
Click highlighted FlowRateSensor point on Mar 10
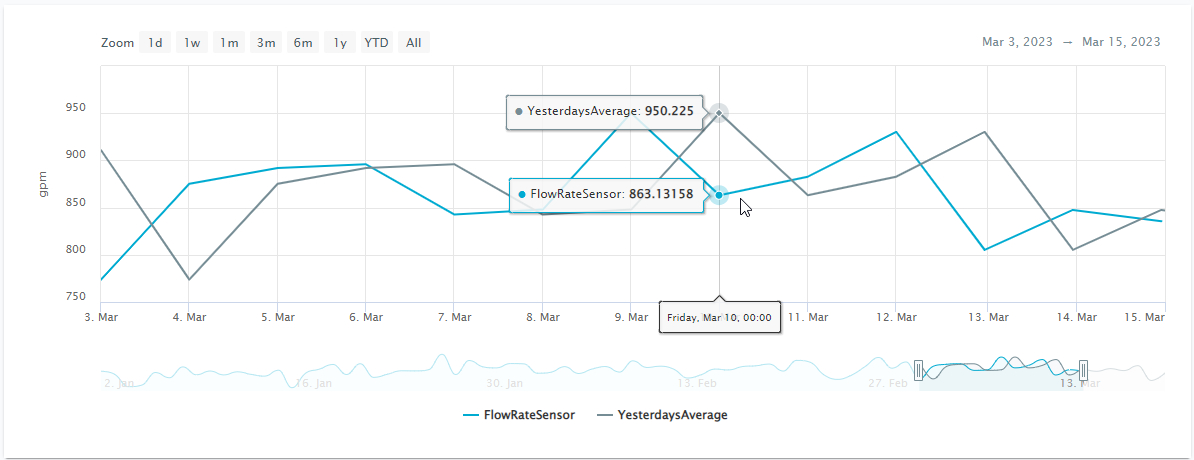(719, 195)
